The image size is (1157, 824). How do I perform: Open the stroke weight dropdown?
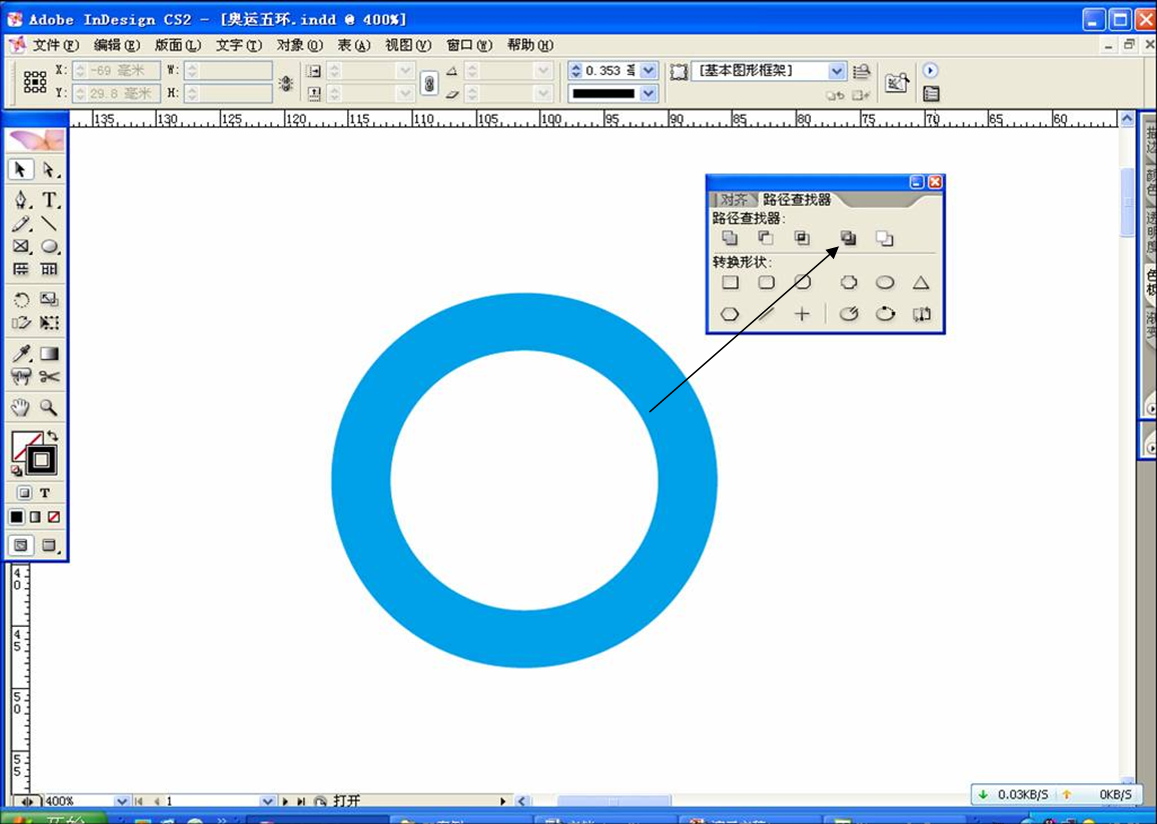[649, 71]
